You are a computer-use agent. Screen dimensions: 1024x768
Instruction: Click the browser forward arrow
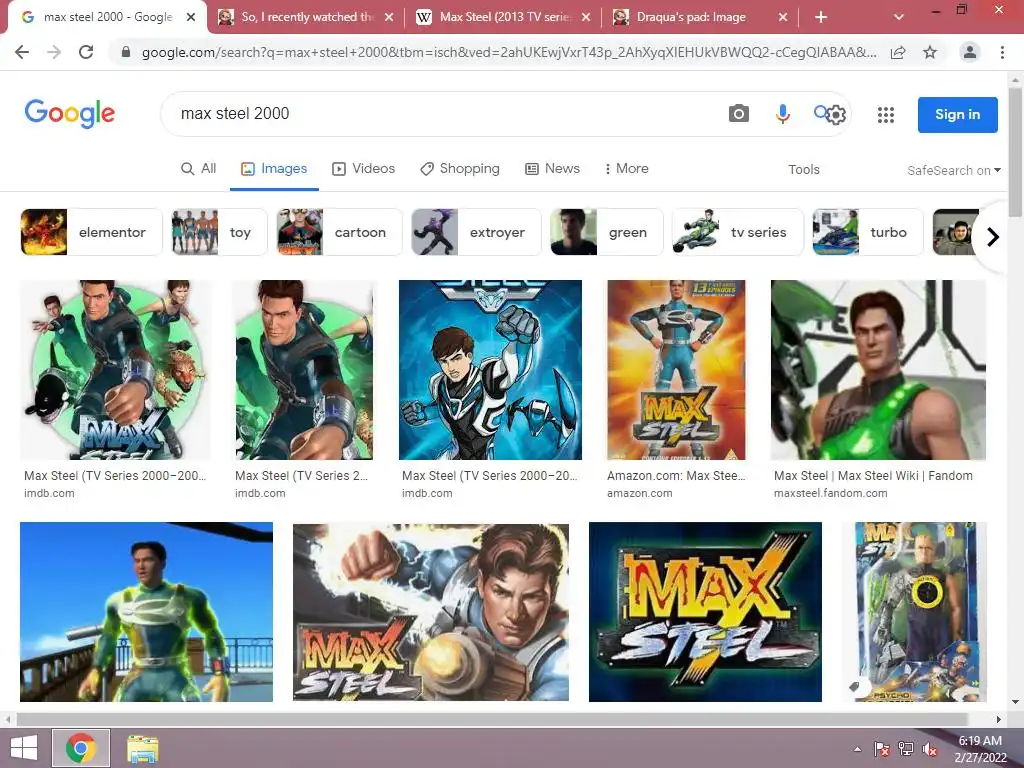point(54,52)
